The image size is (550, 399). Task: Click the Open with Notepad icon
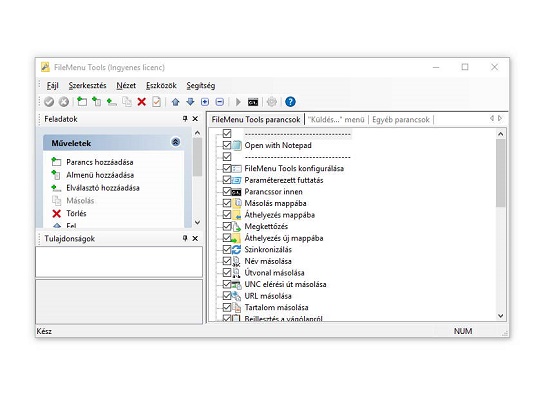pyautogui.click(x=237, y=145)
